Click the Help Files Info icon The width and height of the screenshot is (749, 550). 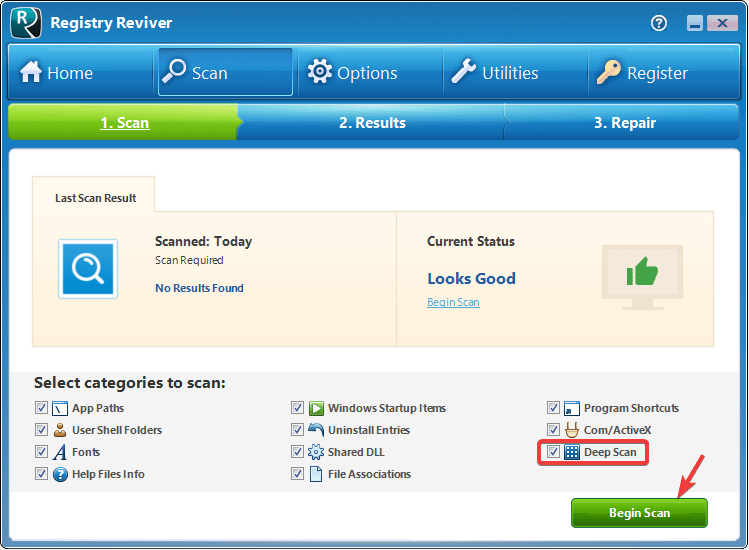pos(60,475)
